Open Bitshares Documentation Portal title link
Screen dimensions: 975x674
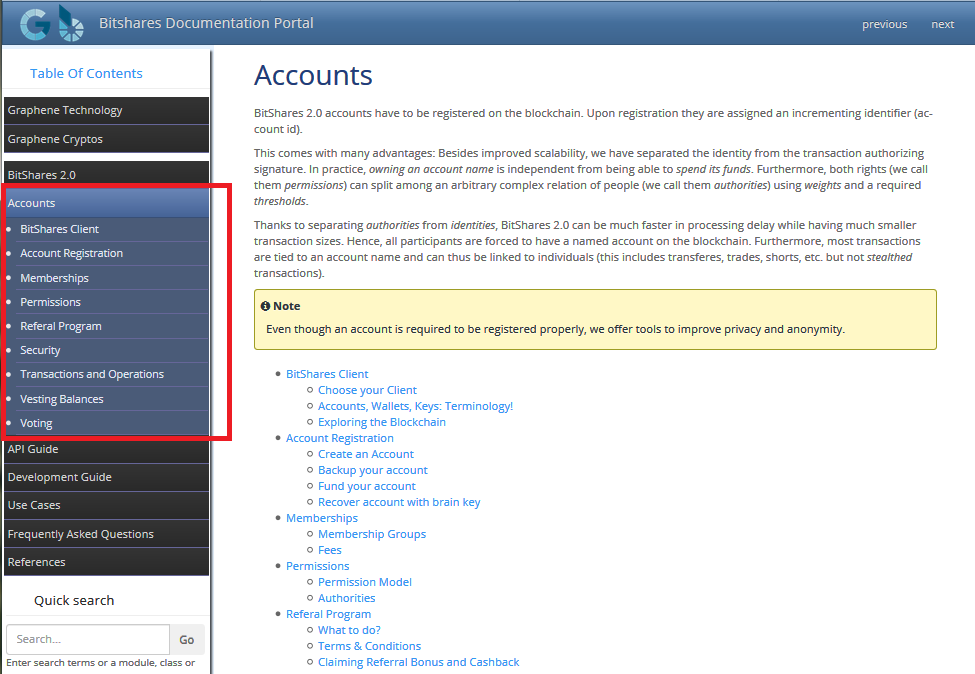tap(206, 23)
